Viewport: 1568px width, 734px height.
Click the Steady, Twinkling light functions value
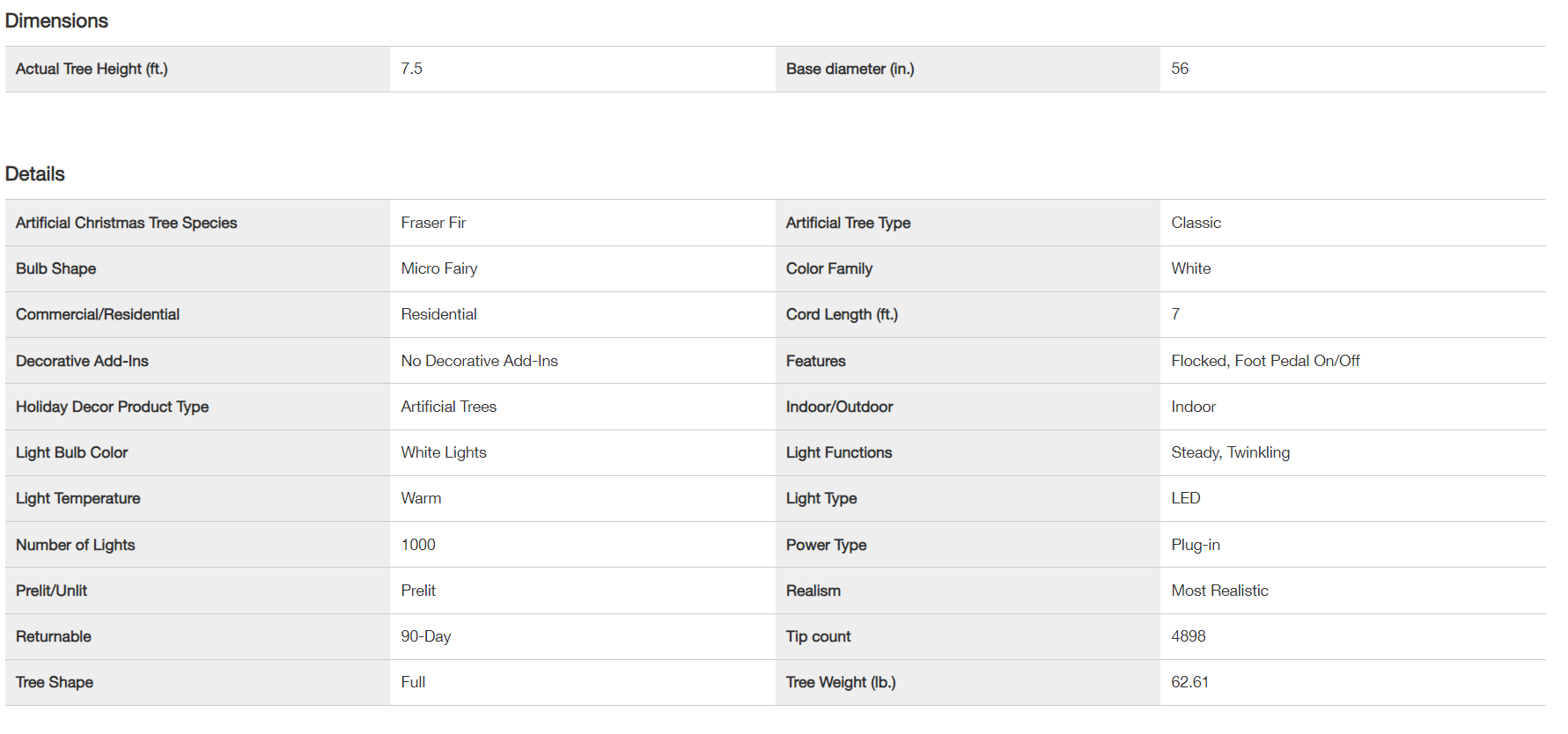[1230, 452]
